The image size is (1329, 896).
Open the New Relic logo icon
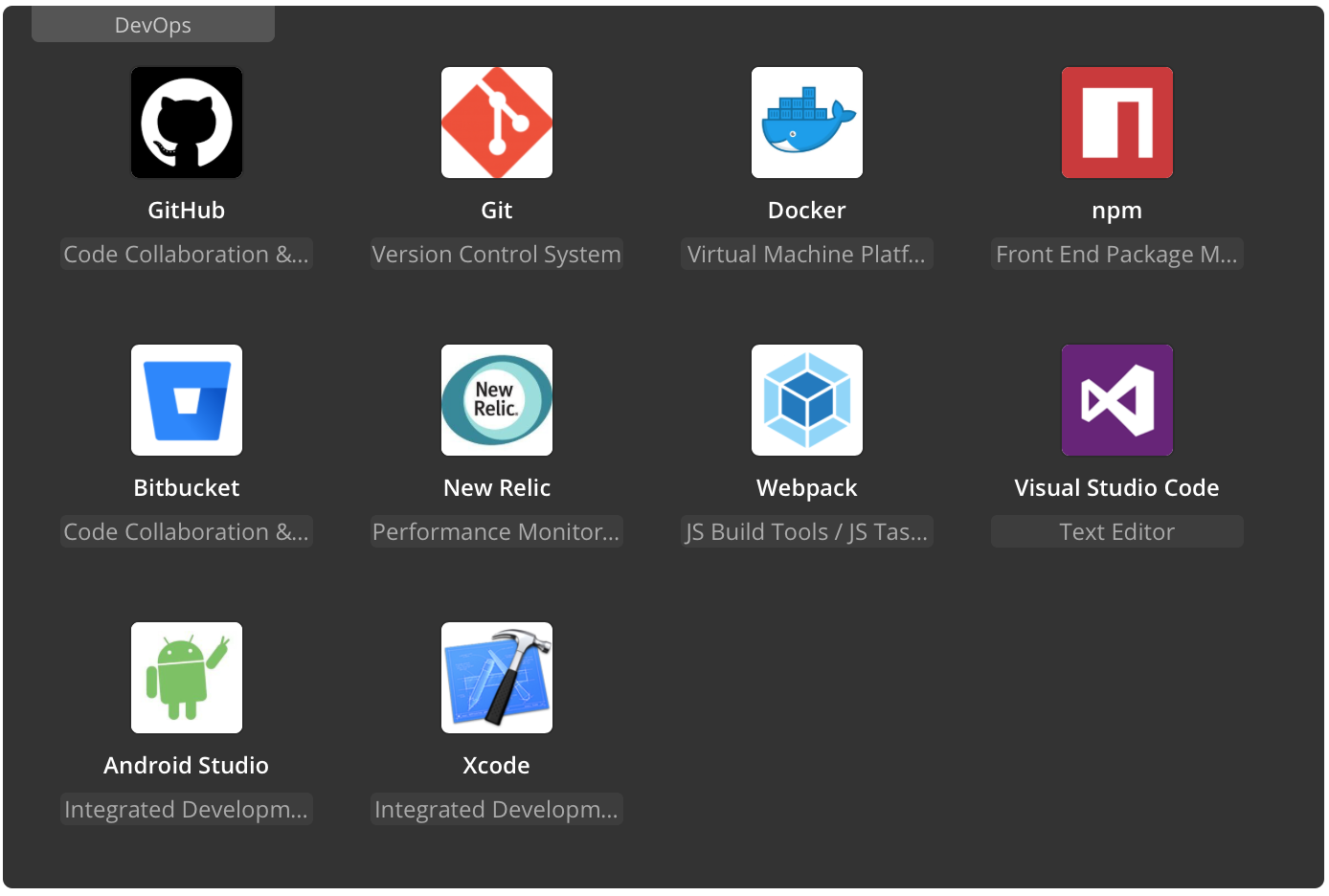497,400
